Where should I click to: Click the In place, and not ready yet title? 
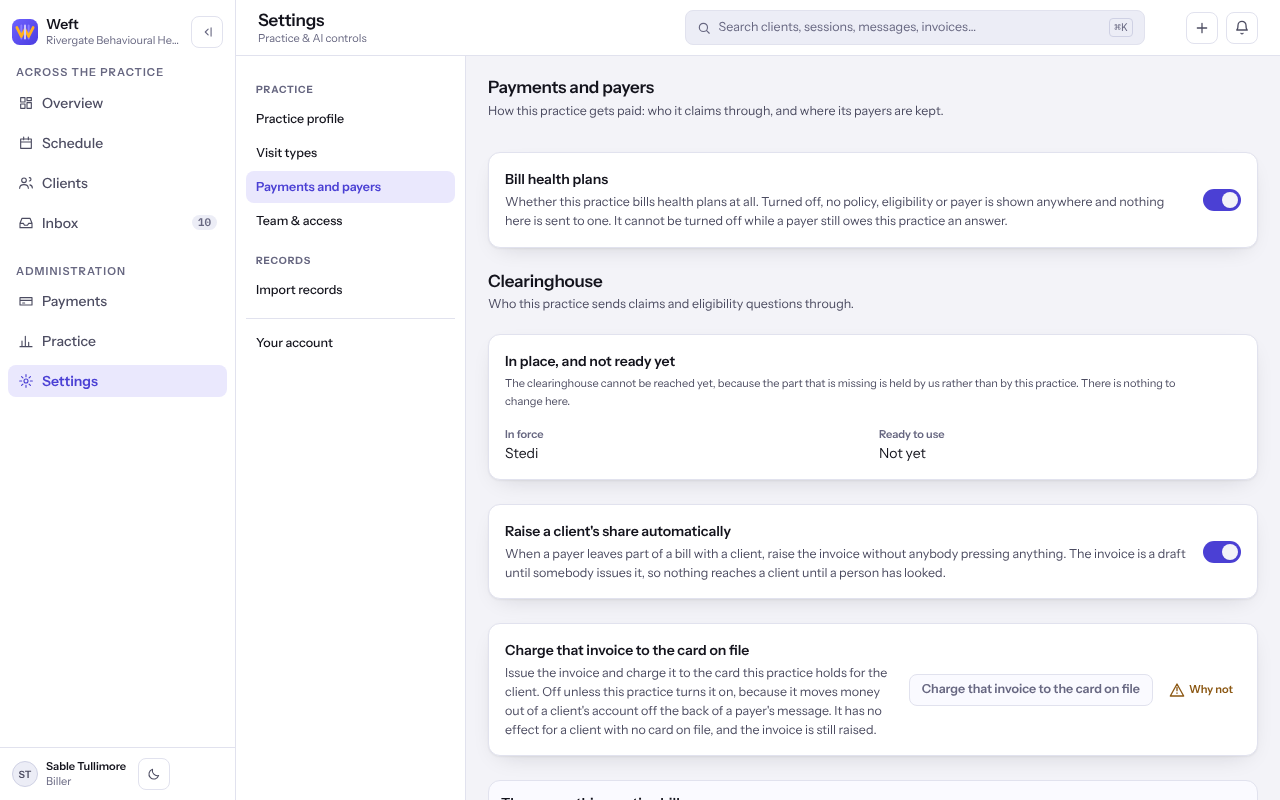(x=590, y=361)
